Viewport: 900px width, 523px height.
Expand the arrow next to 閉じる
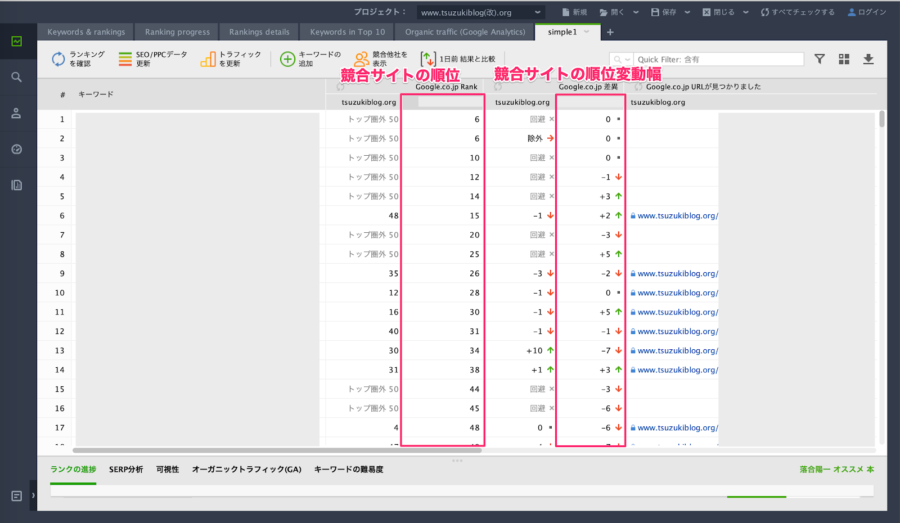click(745, 12)
